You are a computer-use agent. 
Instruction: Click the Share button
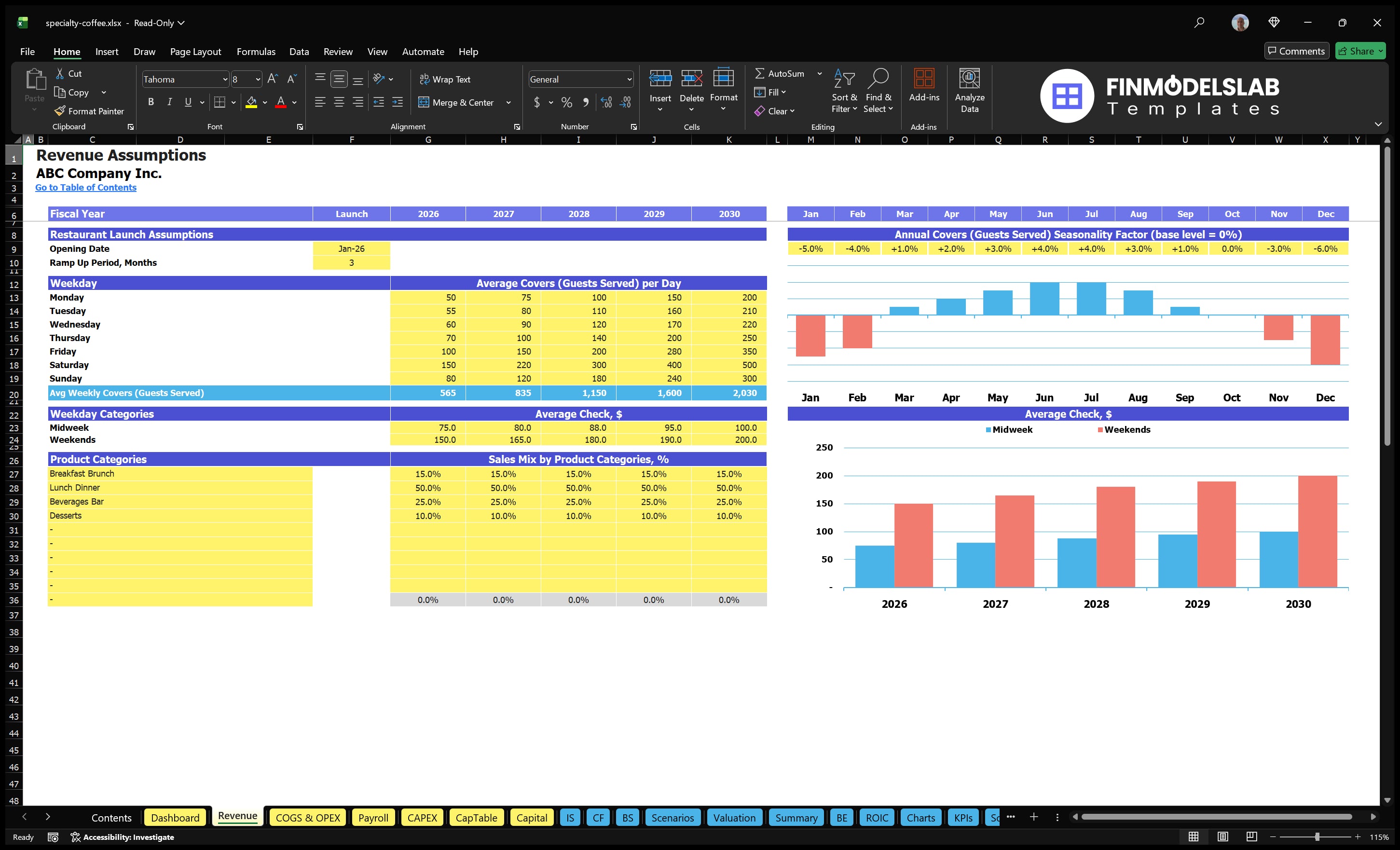point(1360,51)
